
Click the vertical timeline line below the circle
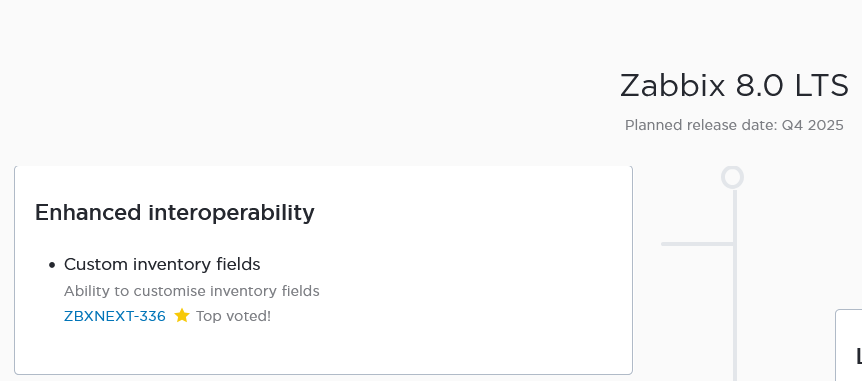734,285
